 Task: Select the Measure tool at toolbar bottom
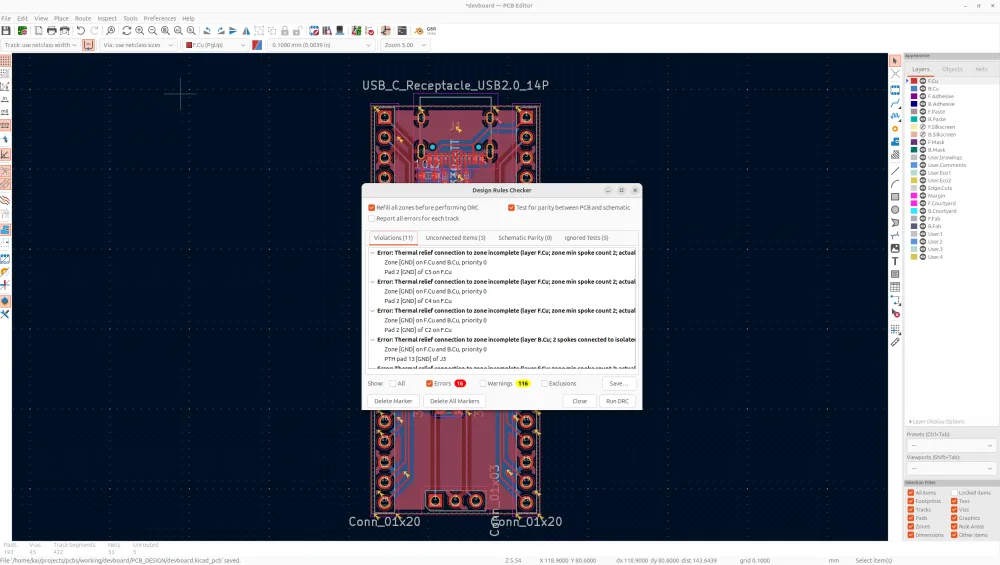tap(895, 342)
